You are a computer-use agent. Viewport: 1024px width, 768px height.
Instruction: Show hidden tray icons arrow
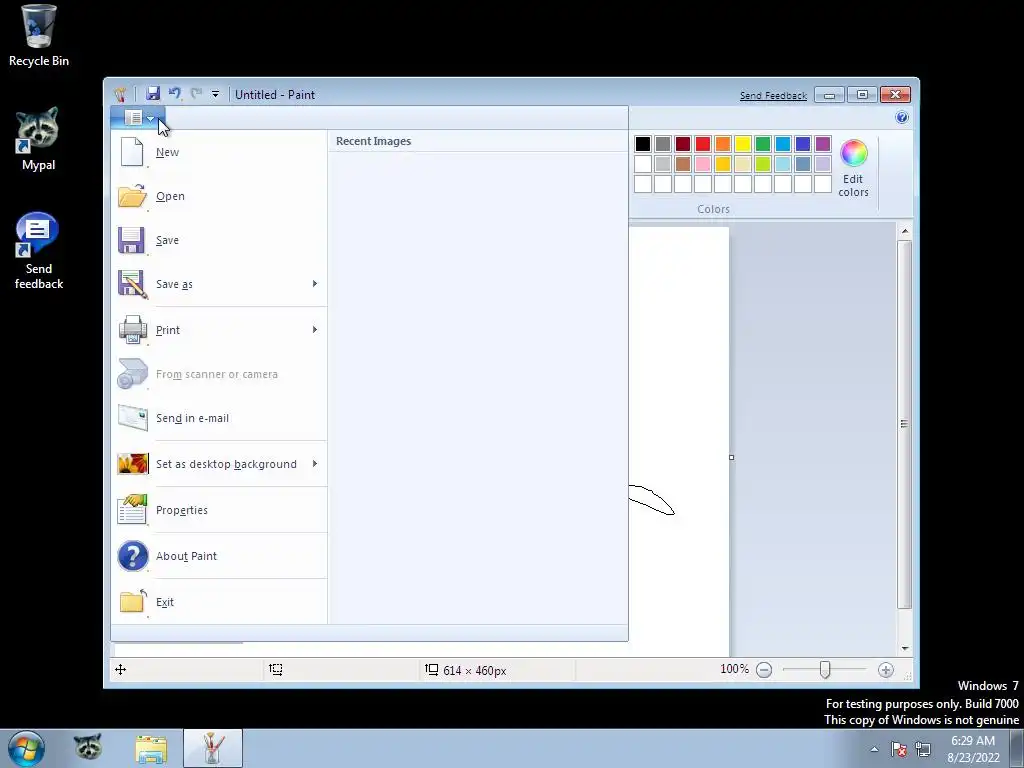(x=874, y=749)
